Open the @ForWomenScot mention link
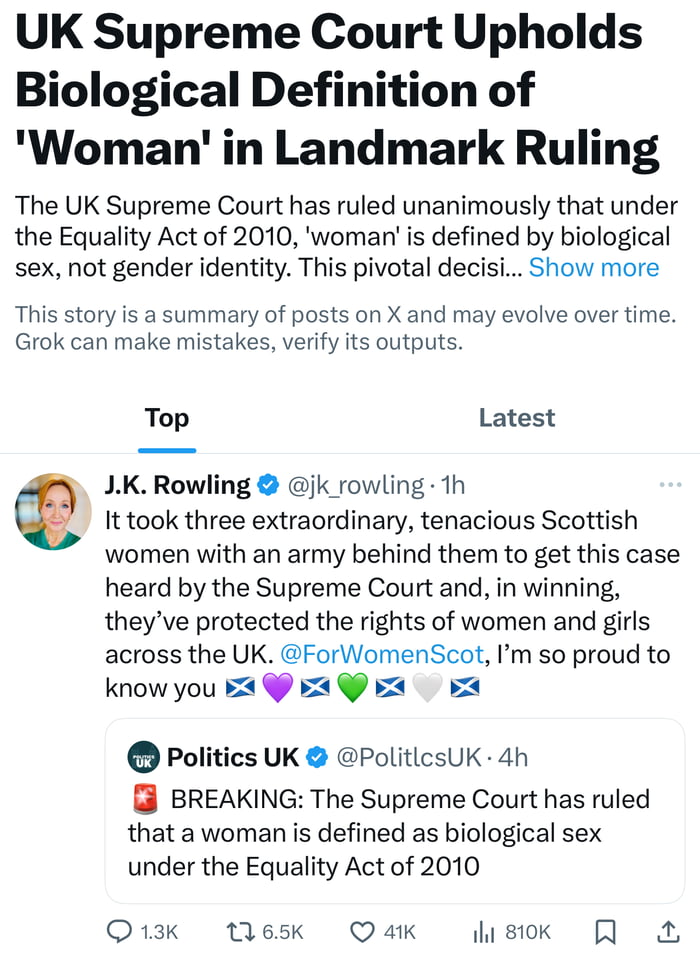This screenshot has width=700, height=960. tap(378, 654)
